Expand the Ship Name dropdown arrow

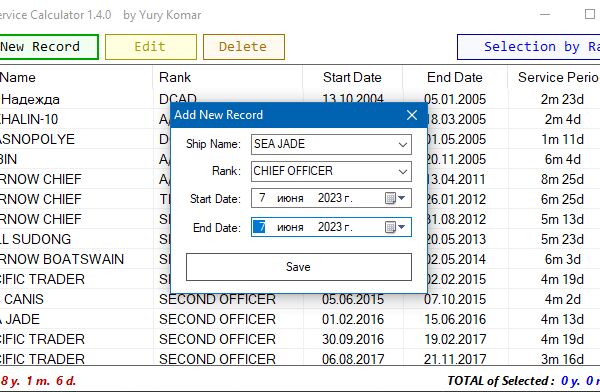tap(403, 145)
